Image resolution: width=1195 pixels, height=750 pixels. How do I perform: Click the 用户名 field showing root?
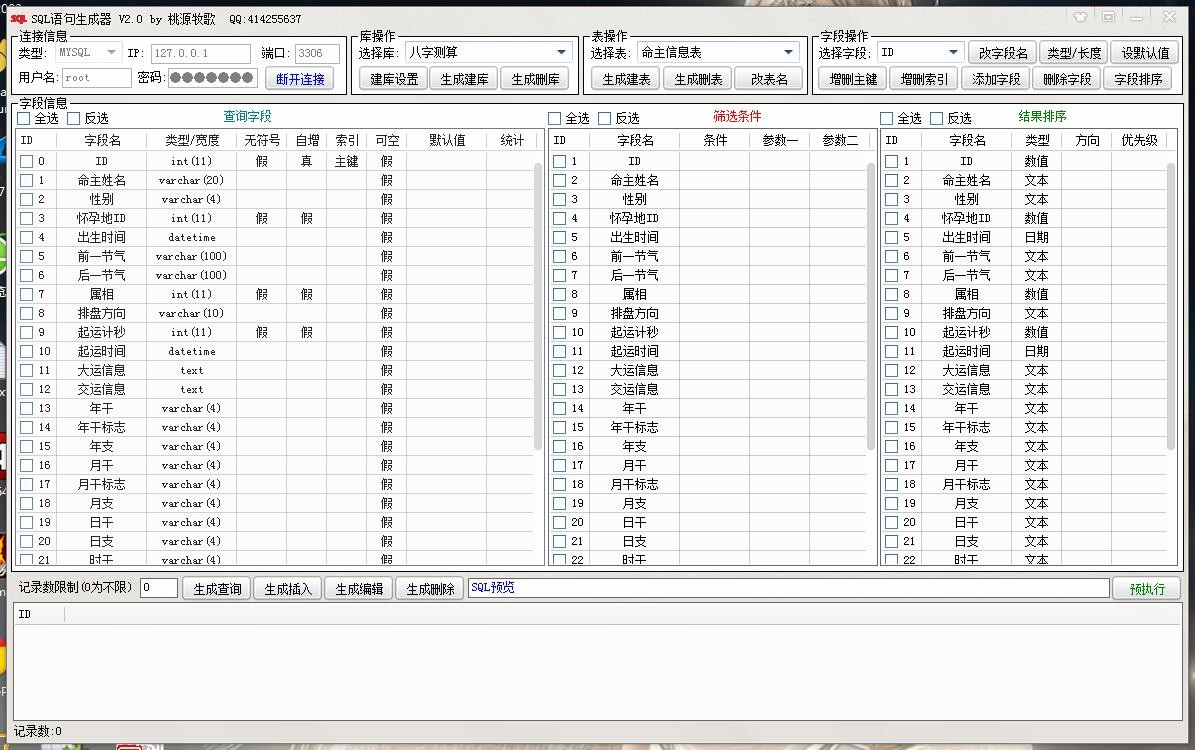[97, 78]
